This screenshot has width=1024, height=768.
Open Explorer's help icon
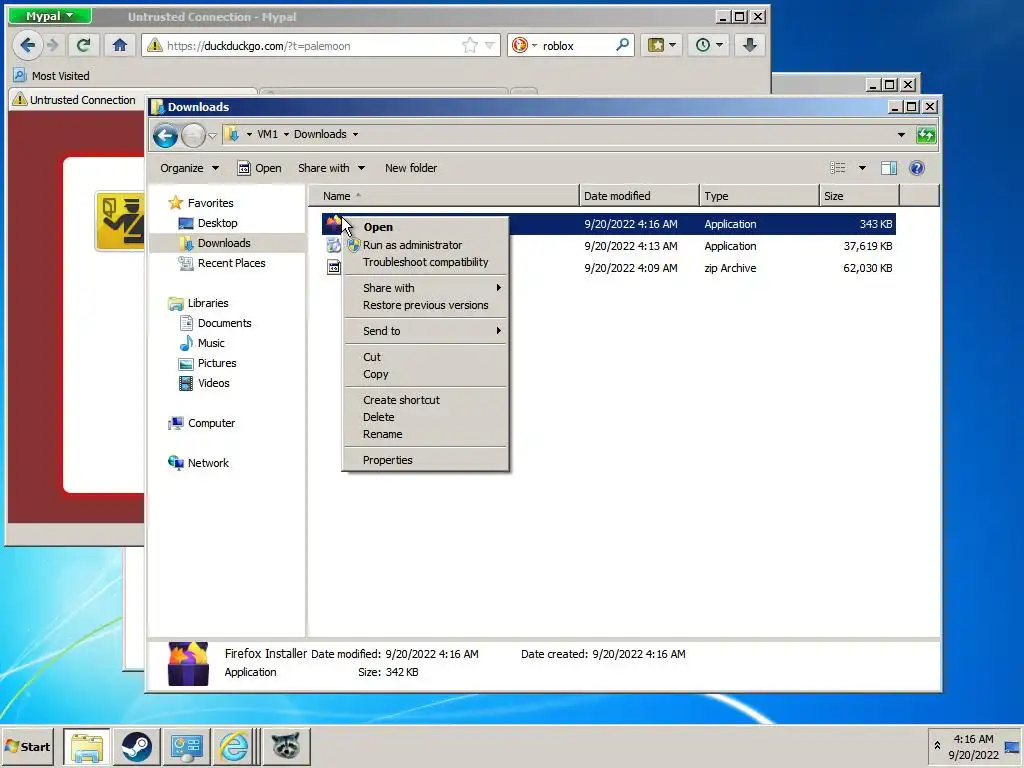[917, 168]
